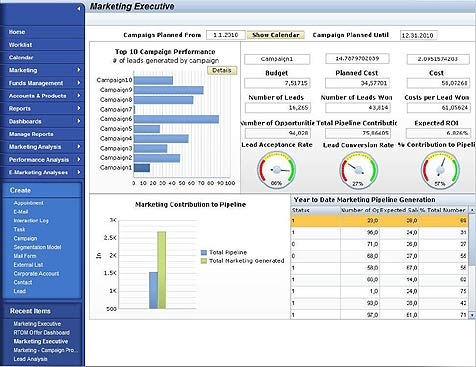Click the table scroll up arrow
The width and height of the screenshot is (476, 367).
472,210
